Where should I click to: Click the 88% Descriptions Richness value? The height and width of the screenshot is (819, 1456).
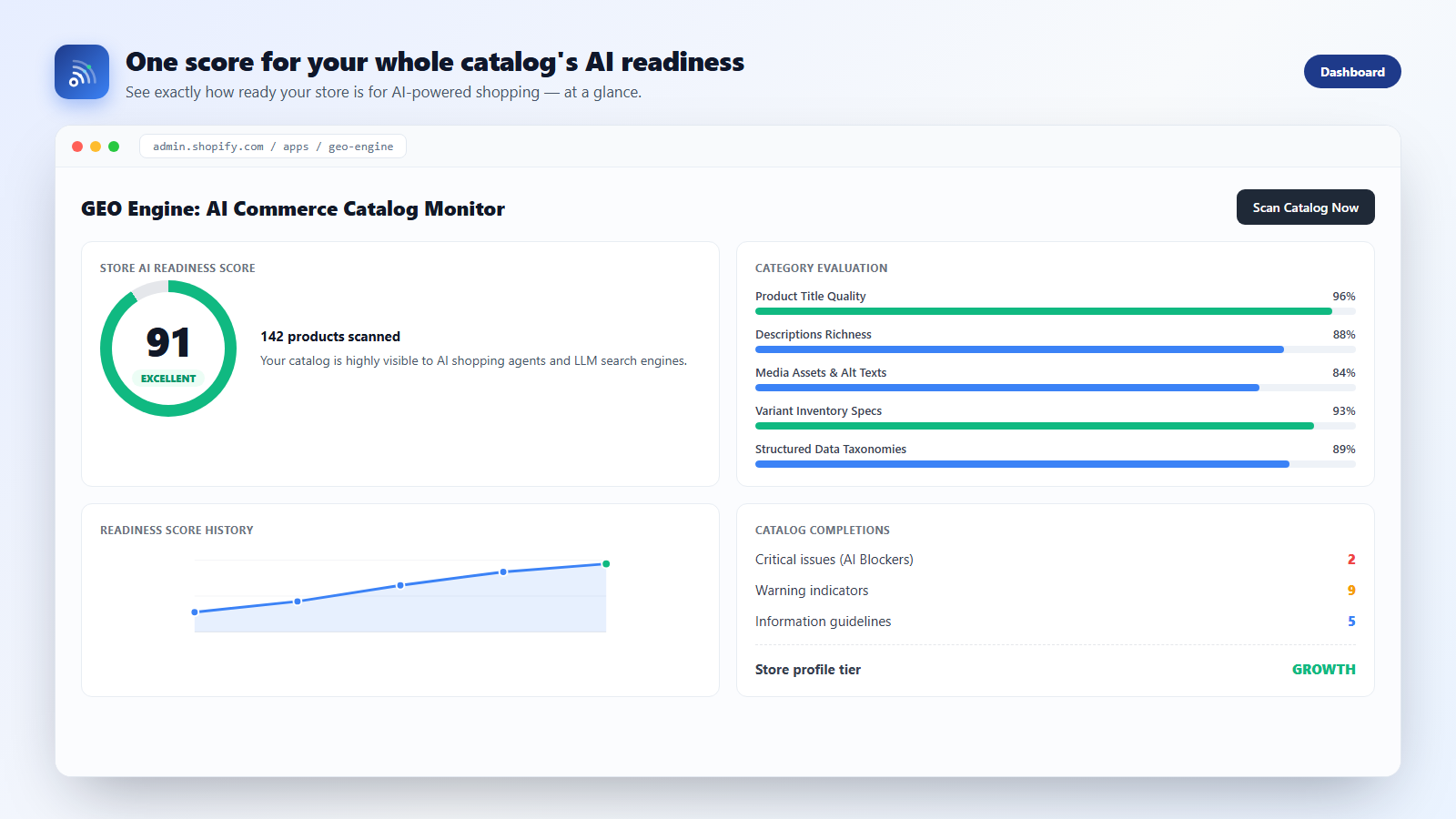pyautogui.click(x=1344, y=335)
